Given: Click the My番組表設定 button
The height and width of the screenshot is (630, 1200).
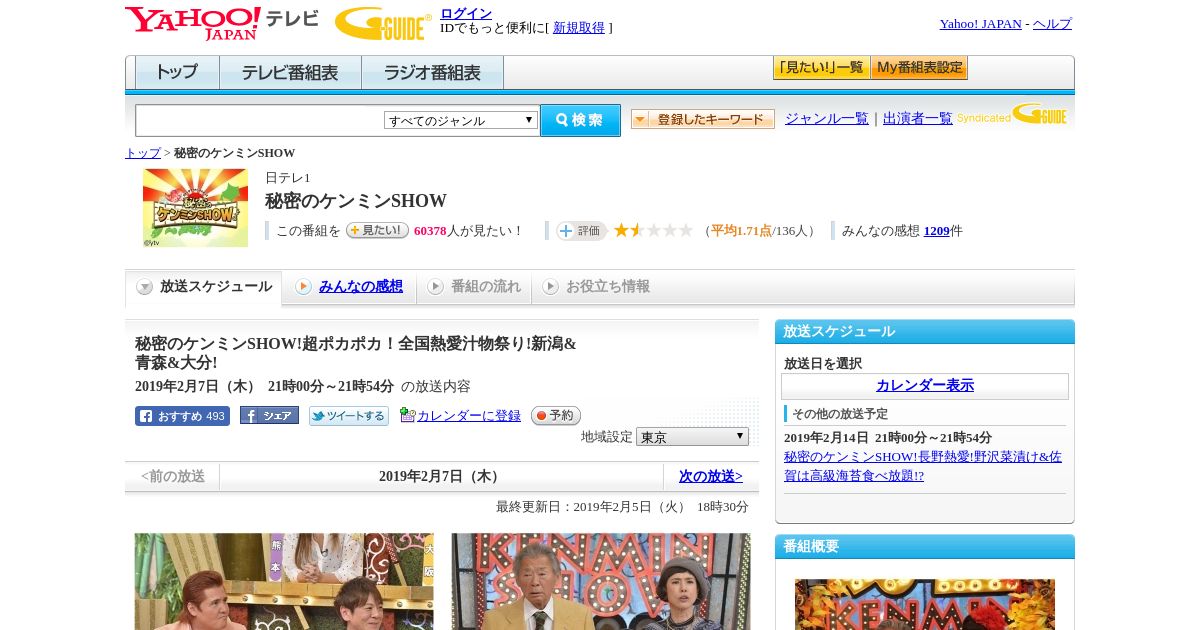Looking at the screenshot, I should [x=919, y=68].
